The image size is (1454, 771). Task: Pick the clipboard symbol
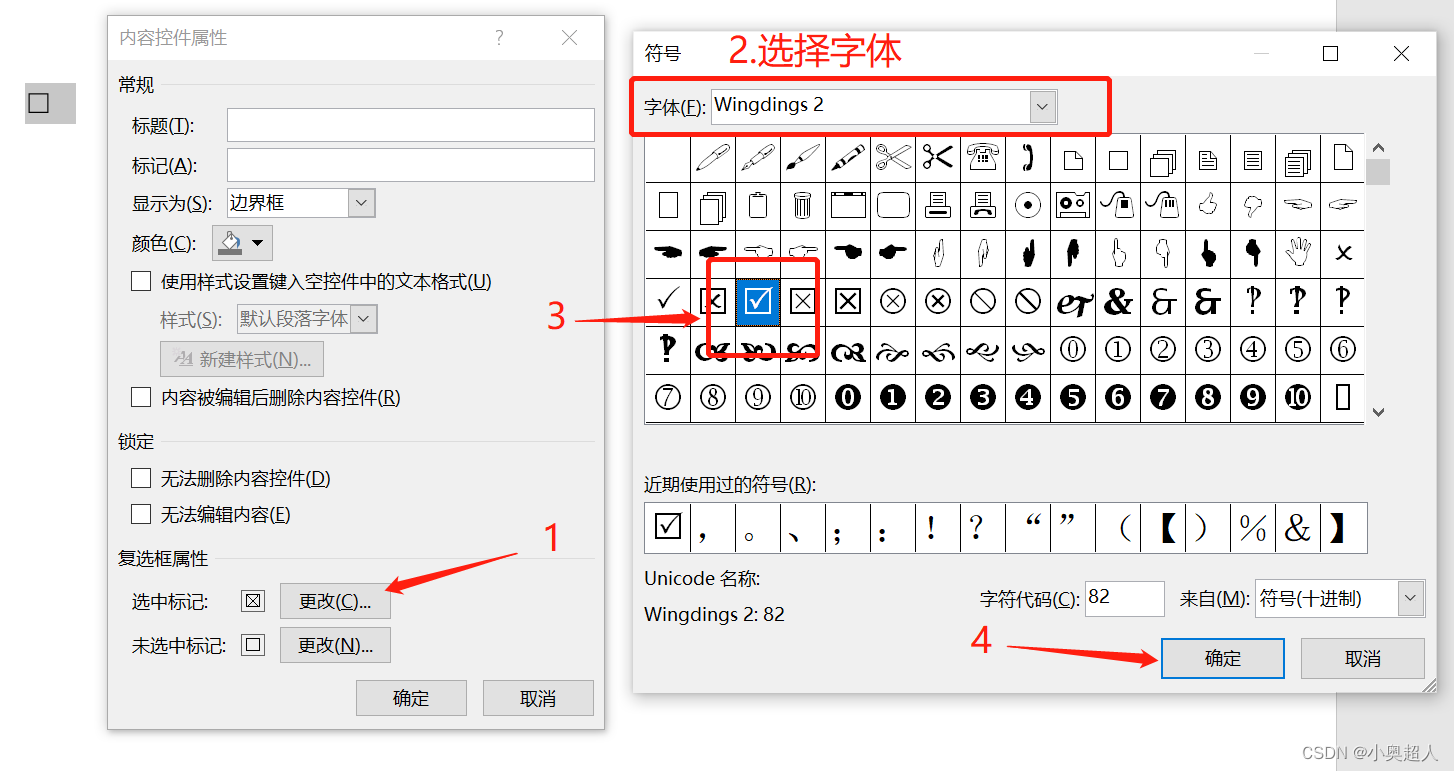[x=758, y=206]
